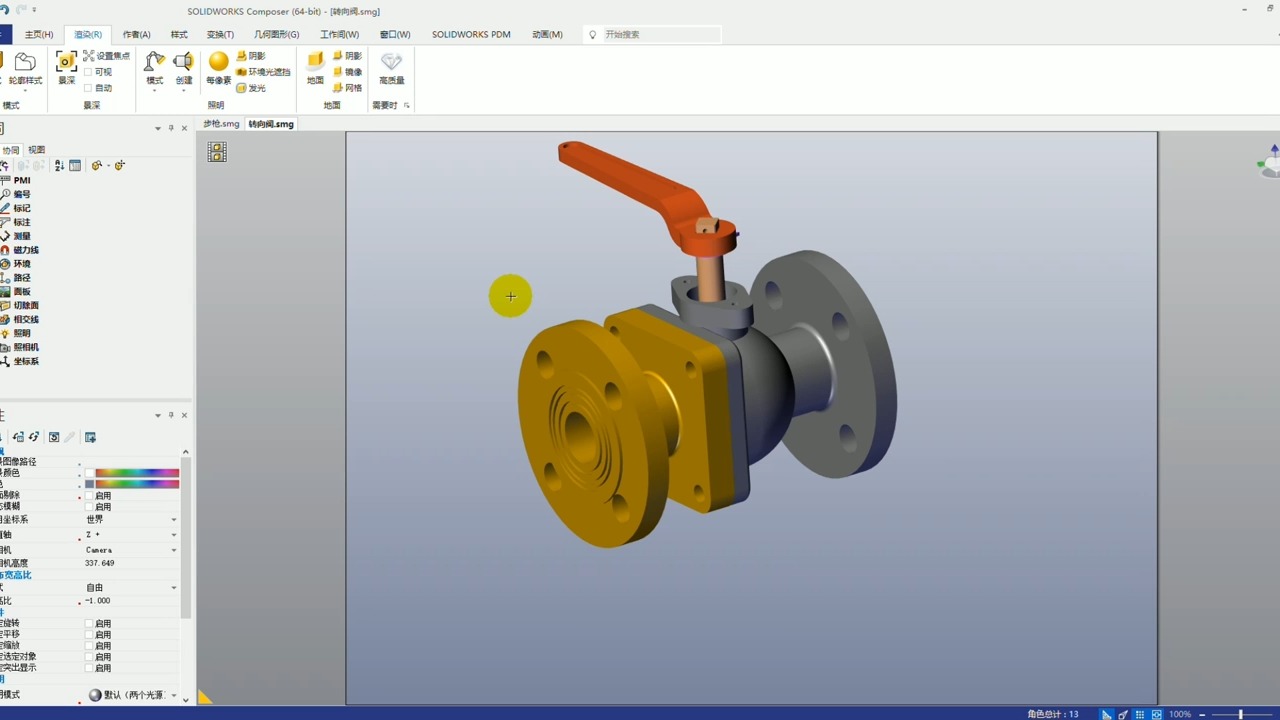Enable the 自动 auto focus checkbox
This screenshot has height=720, width=1280.
coord(88,88)
